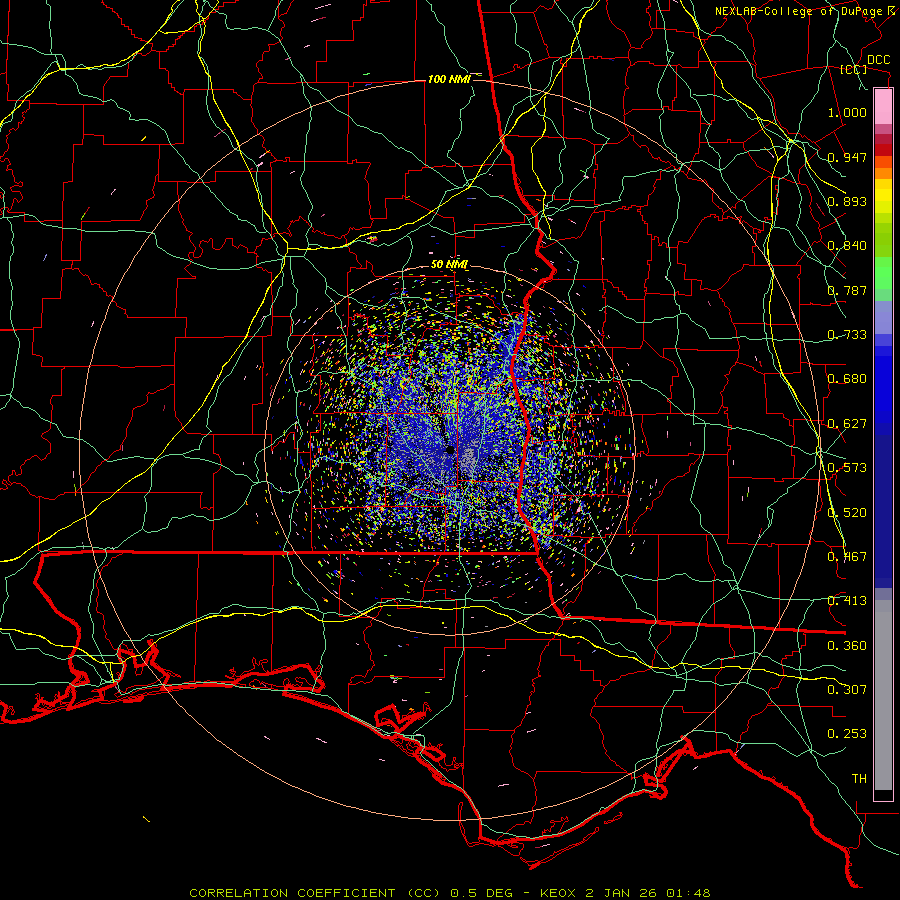The height and width of the screenshot is (900, 900).
Task: Click the 0.360 value on the color scale
Action: click(847, 646)
